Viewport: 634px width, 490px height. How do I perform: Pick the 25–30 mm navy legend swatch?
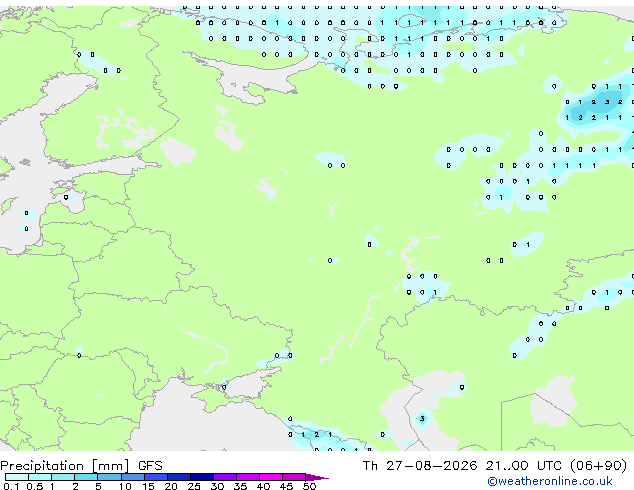202,477
